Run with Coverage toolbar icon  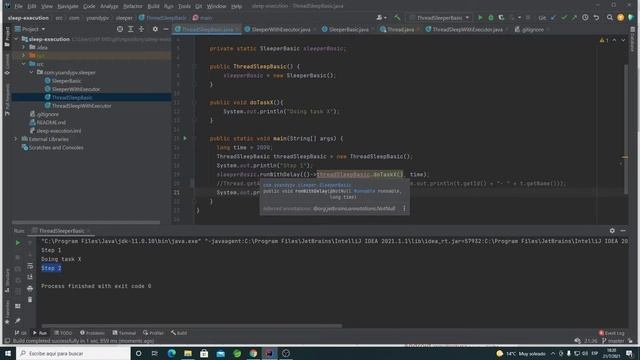coord(501,18)
